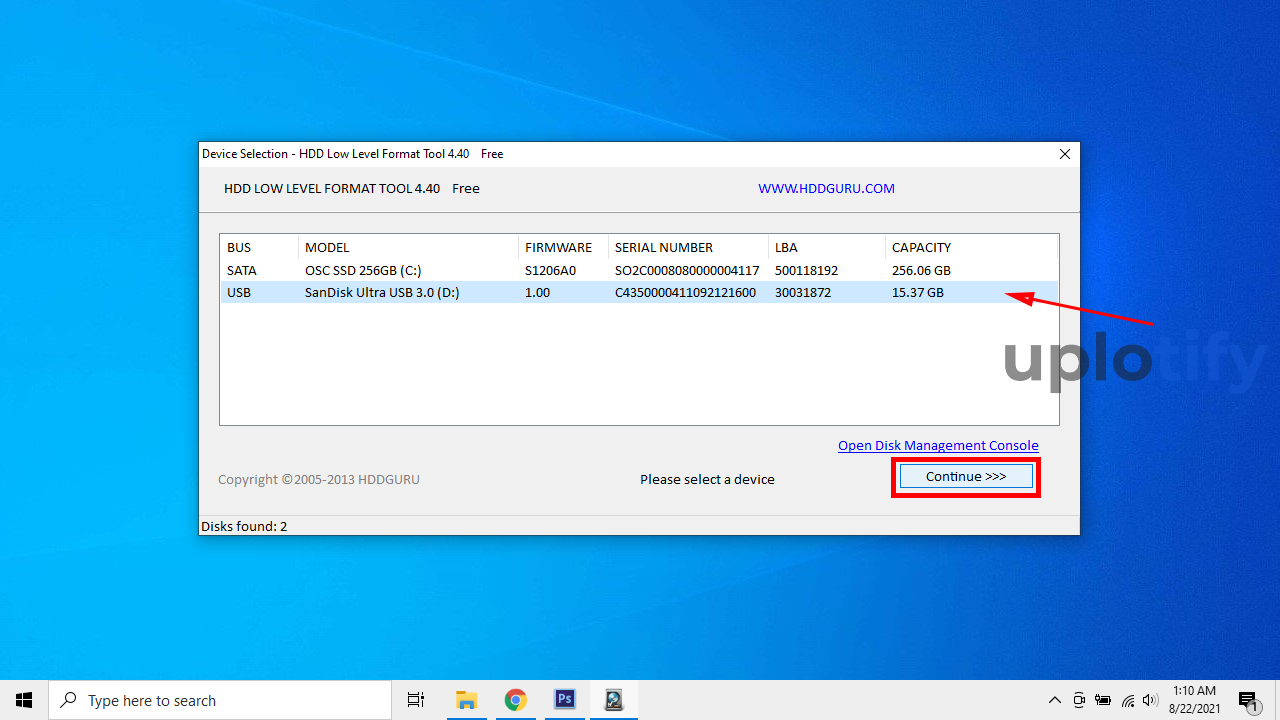Open Wi-Fi network settings in the tray

click(x=1127, y=700)
